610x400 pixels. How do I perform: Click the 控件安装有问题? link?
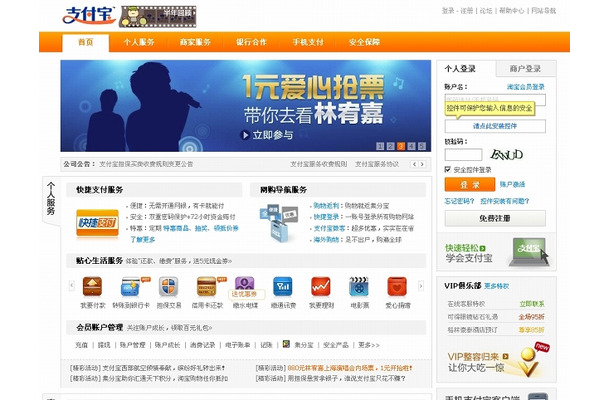click(505, 201)
